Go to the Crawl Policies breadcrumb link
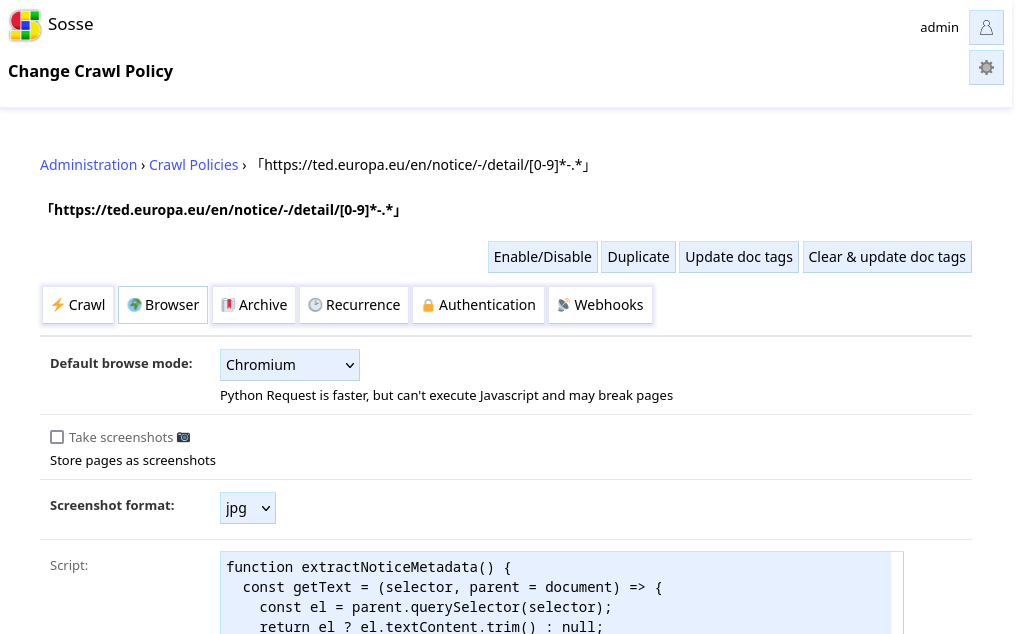Image resolution: width=1024 pixels, height=634 pixels. 193,165
